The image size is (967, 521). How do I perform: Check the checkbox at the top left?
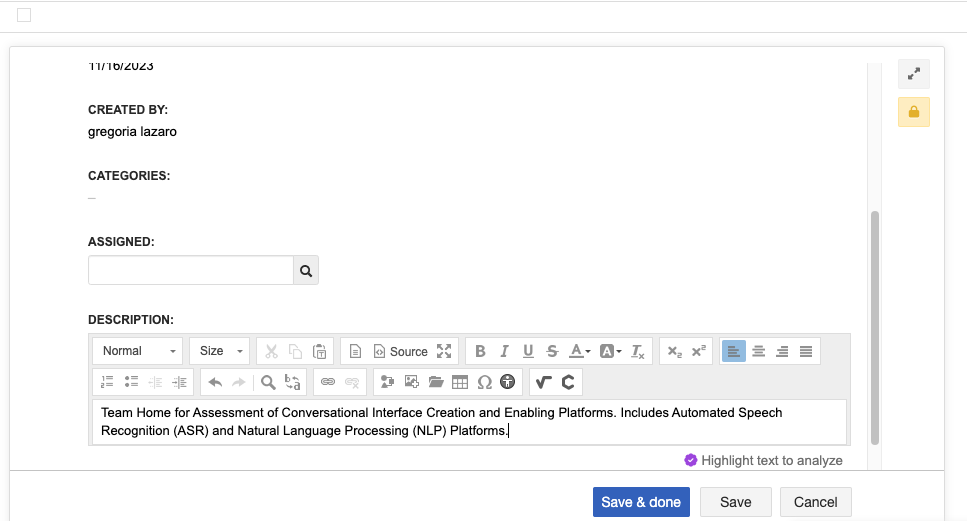pos(24,15)
